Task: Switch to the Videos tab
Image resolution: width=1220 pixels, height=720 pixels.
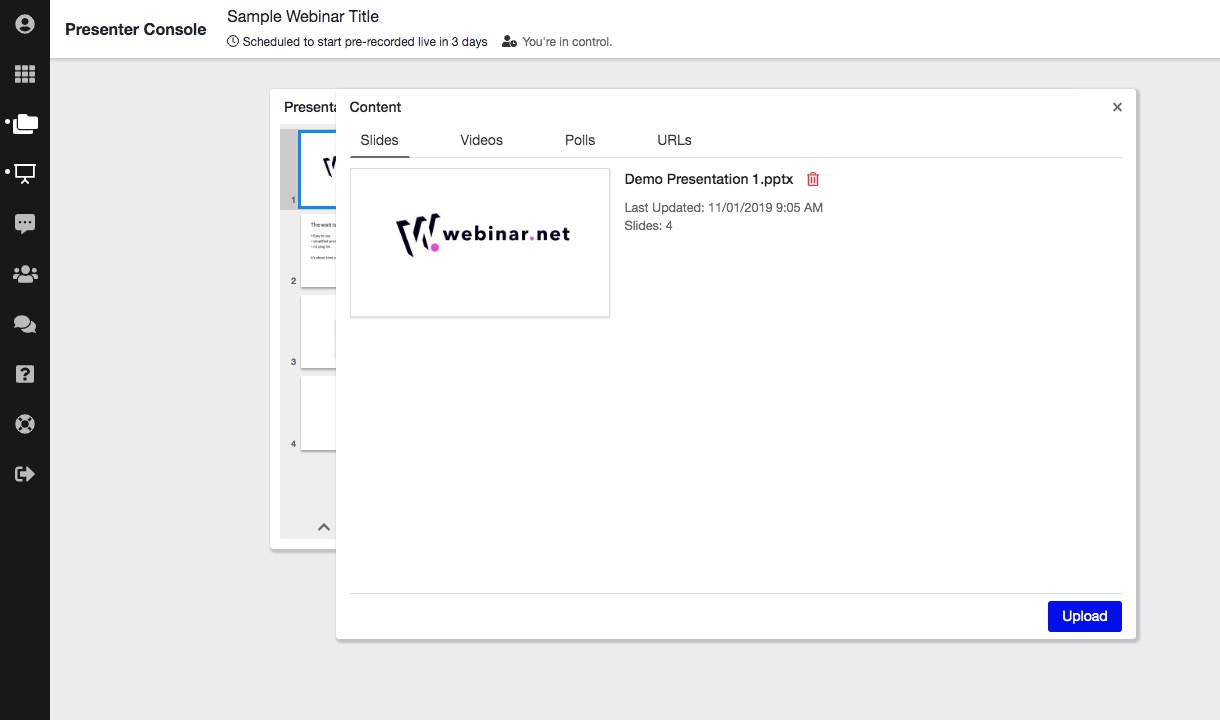Action: 481,140
